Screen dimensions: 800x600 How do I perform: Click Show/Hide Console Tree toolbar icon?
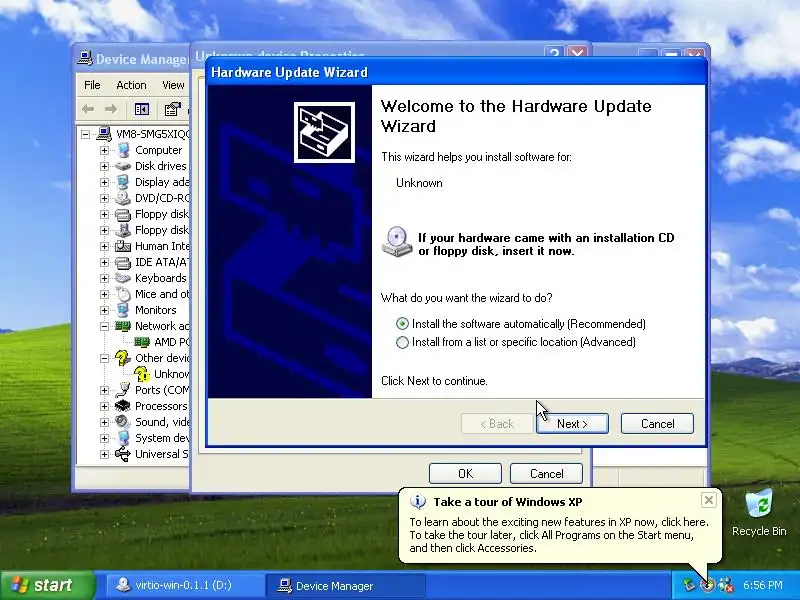pyautogui.click(x=142, y=109)
